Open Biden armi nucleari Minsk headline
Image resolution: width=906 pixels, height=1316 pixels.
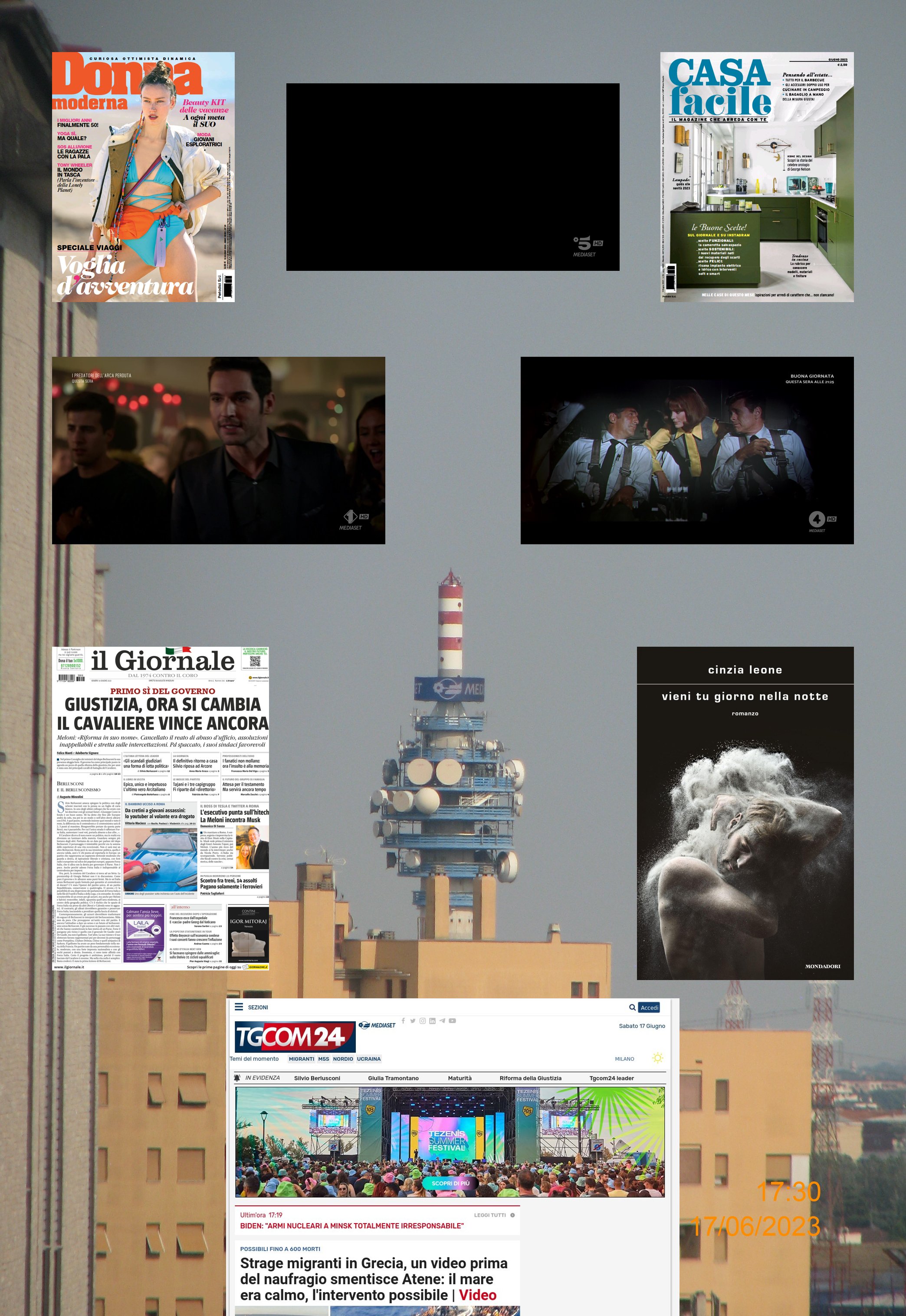(351, 1226)
